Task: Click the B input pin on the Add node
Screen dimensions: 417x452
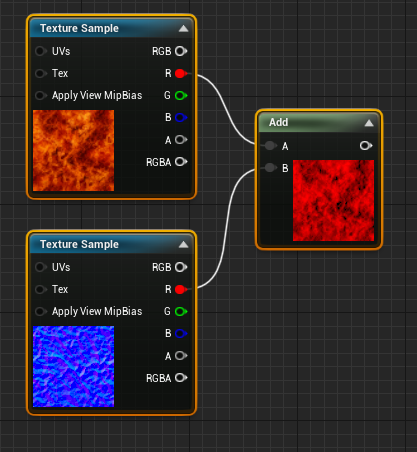Action: [270, 168]
